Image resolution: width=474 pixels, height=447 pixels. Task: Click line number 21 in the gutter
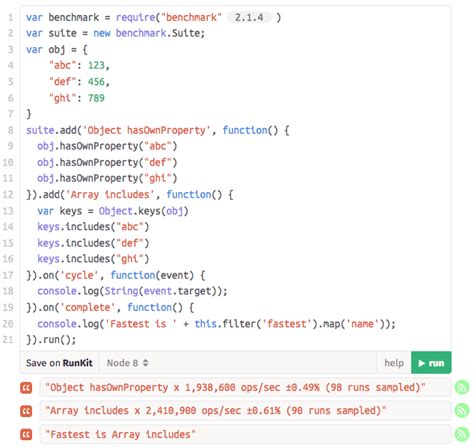click(8, 340)
